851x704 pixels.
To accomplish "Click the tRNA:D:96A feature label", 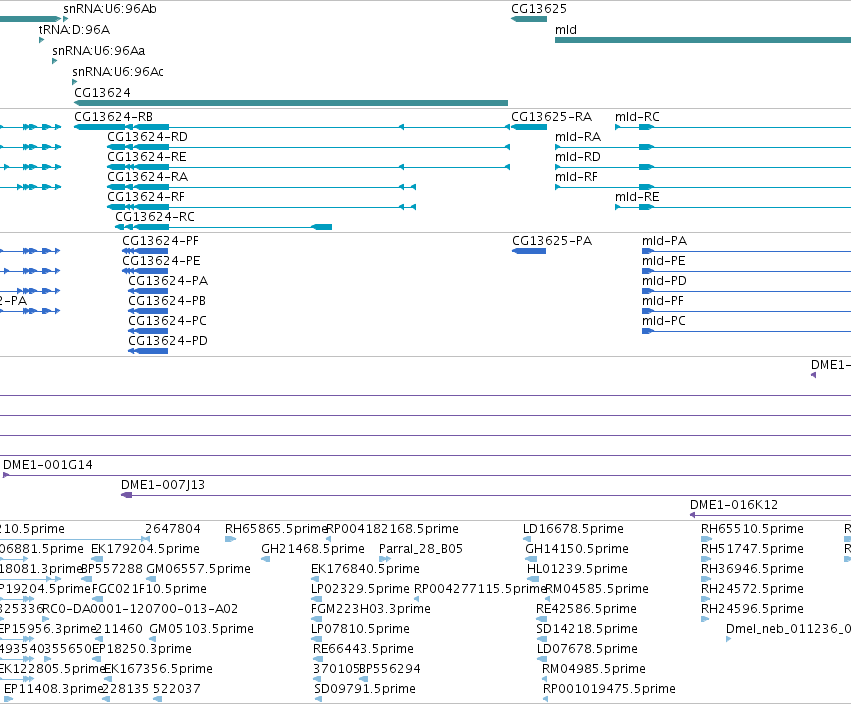I will click(74, 30).
